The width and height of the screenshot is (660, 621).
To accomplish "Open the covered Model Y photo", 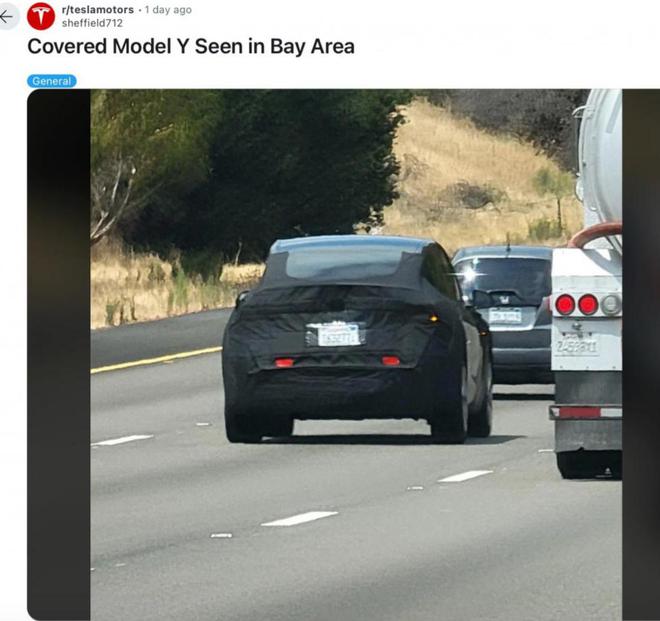I will click(x=356, y=354).
